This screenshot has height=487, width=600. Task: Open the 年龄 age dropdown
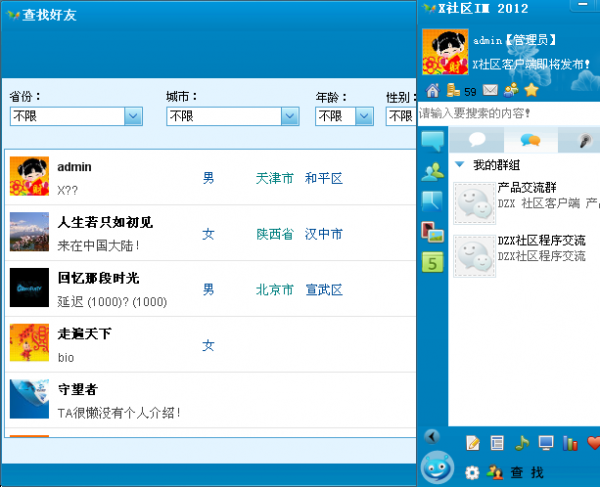pyautogui.click(x=362, y=117)
